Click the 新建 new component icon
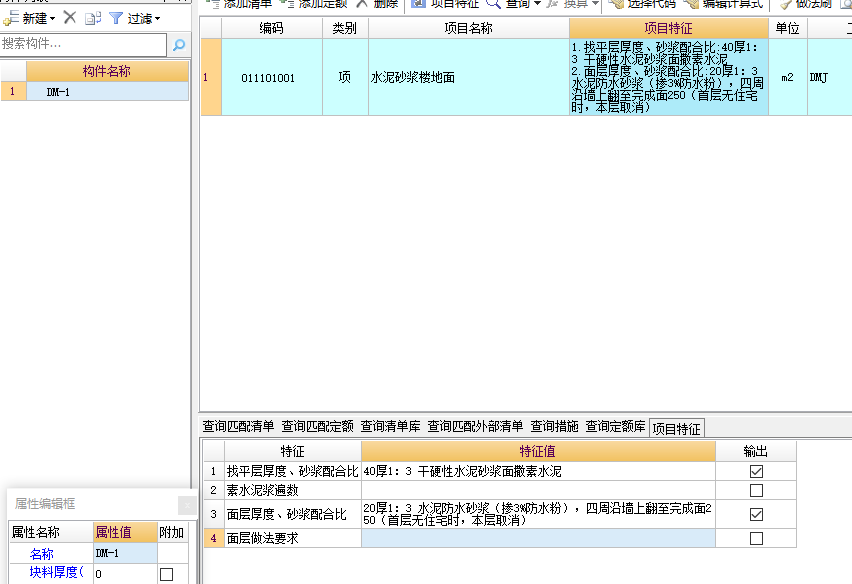 11,18
